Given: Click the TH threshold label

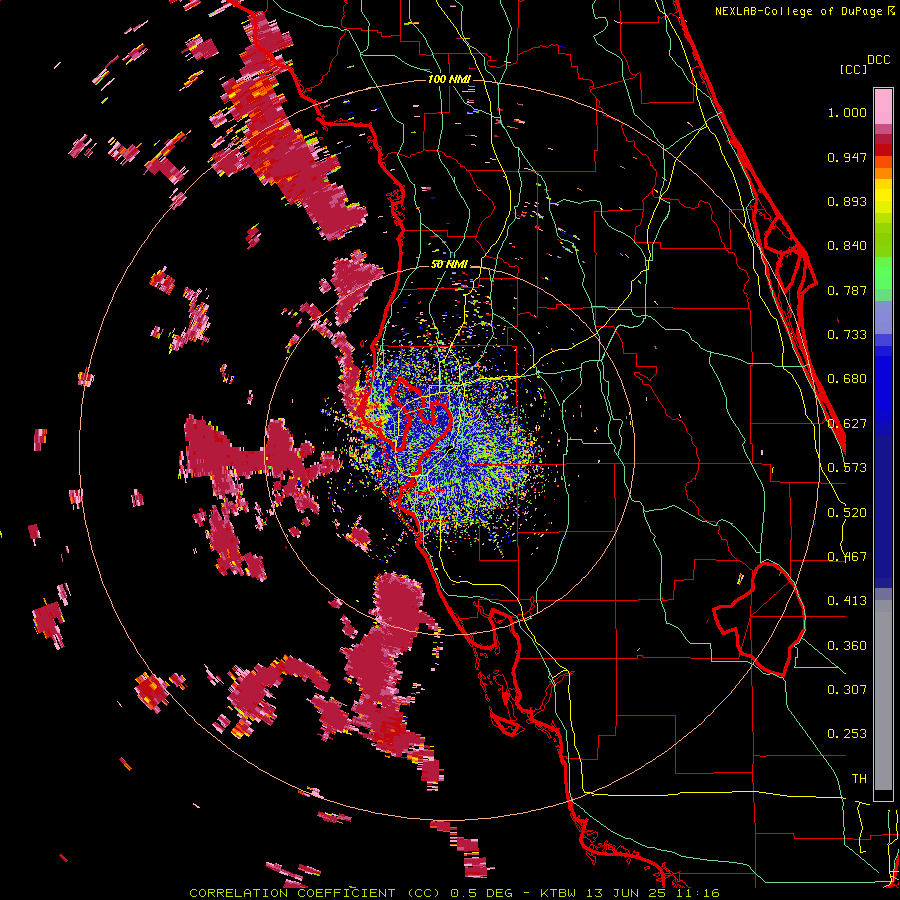Looking at the screenshot, I should 859,779.
